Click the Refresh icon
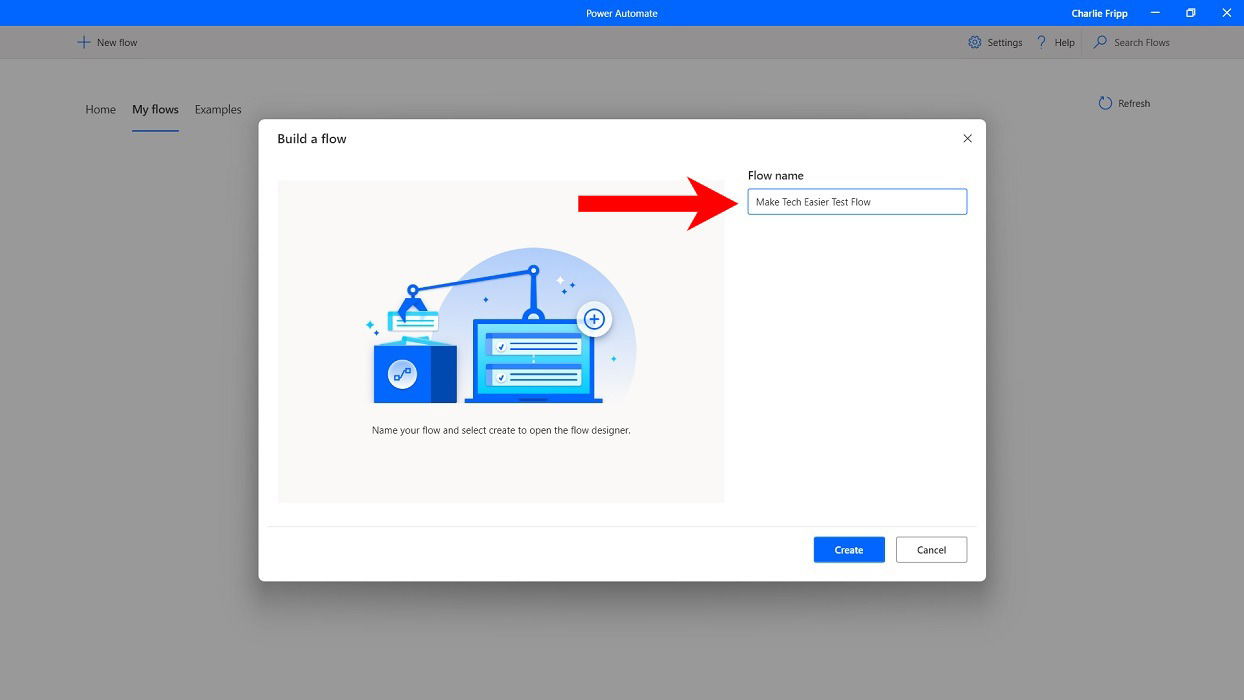1244x700 pixels. 1104,103
